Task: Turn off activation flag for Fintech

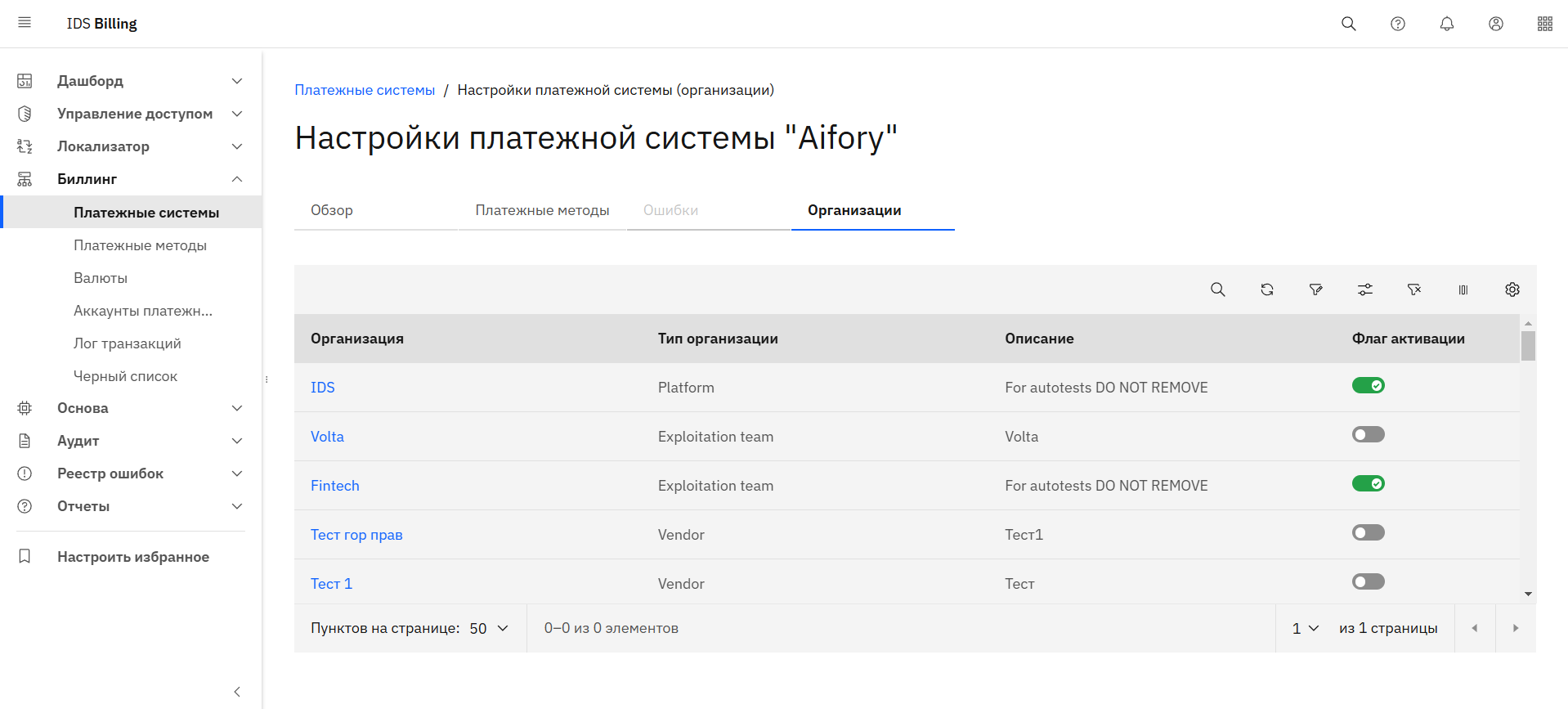Action: click(x=1368, y=483)
